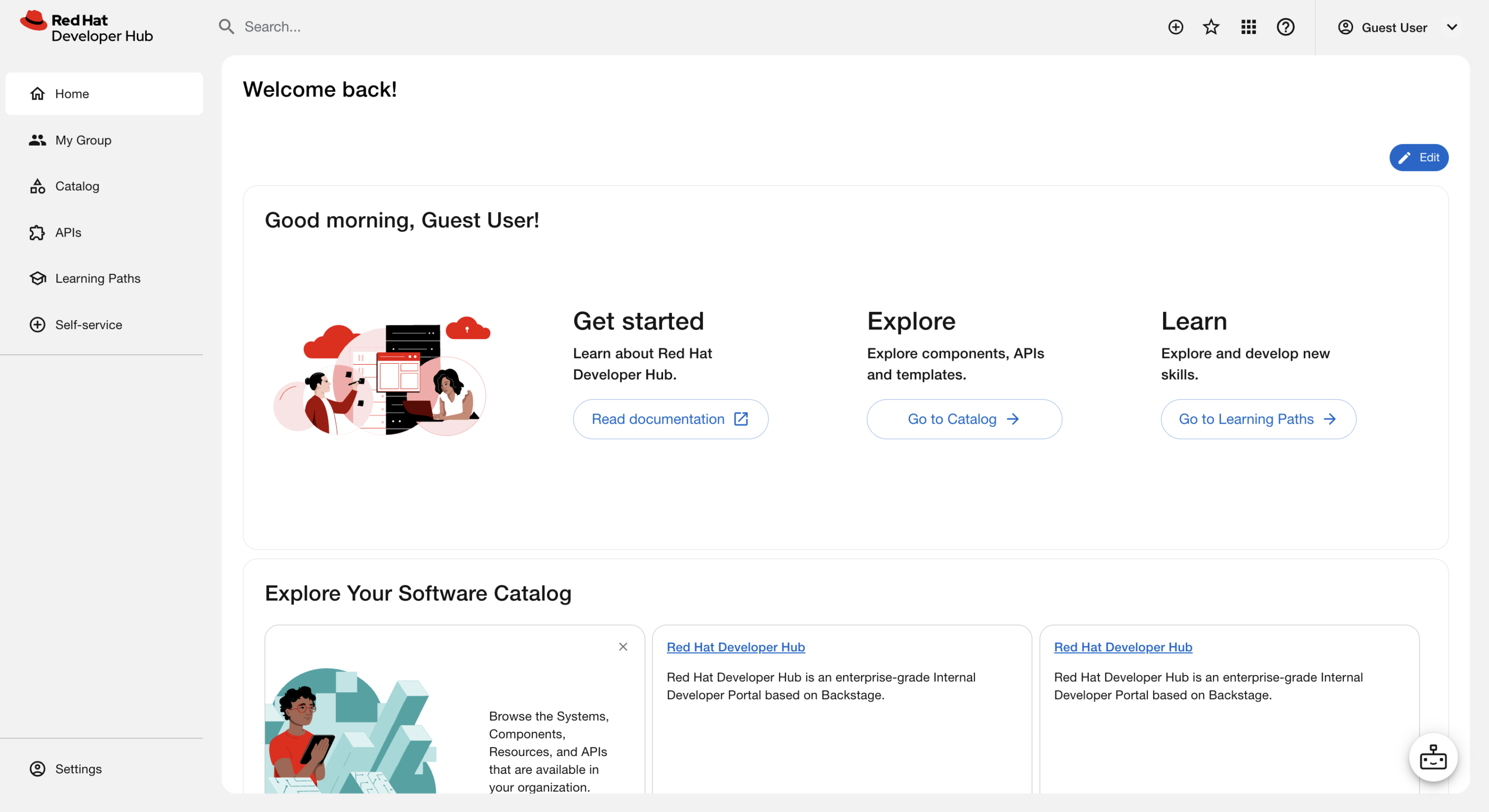
Task: Open Learning Paths in the sidebar
Action: (104, 278)
